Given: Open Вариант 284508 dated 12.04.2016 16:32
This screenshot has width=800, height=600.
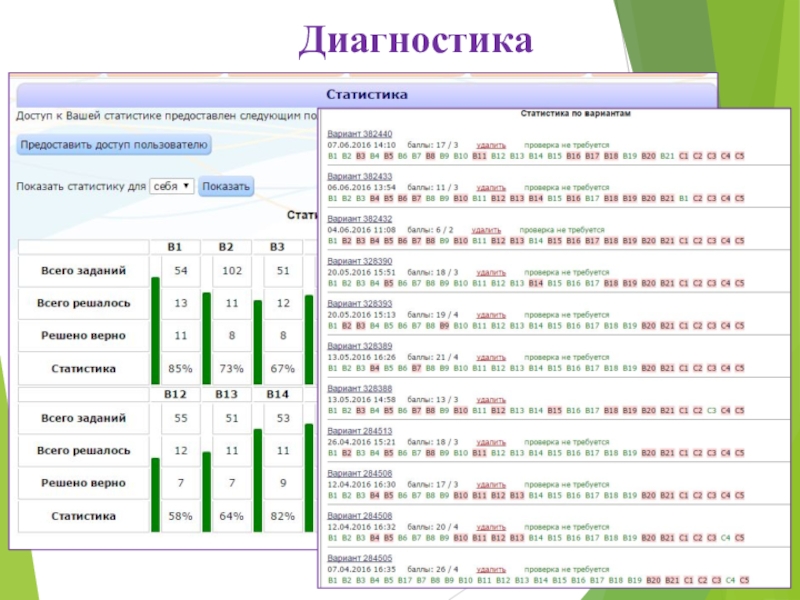Looking at the screenshot, I should (360, 515).
